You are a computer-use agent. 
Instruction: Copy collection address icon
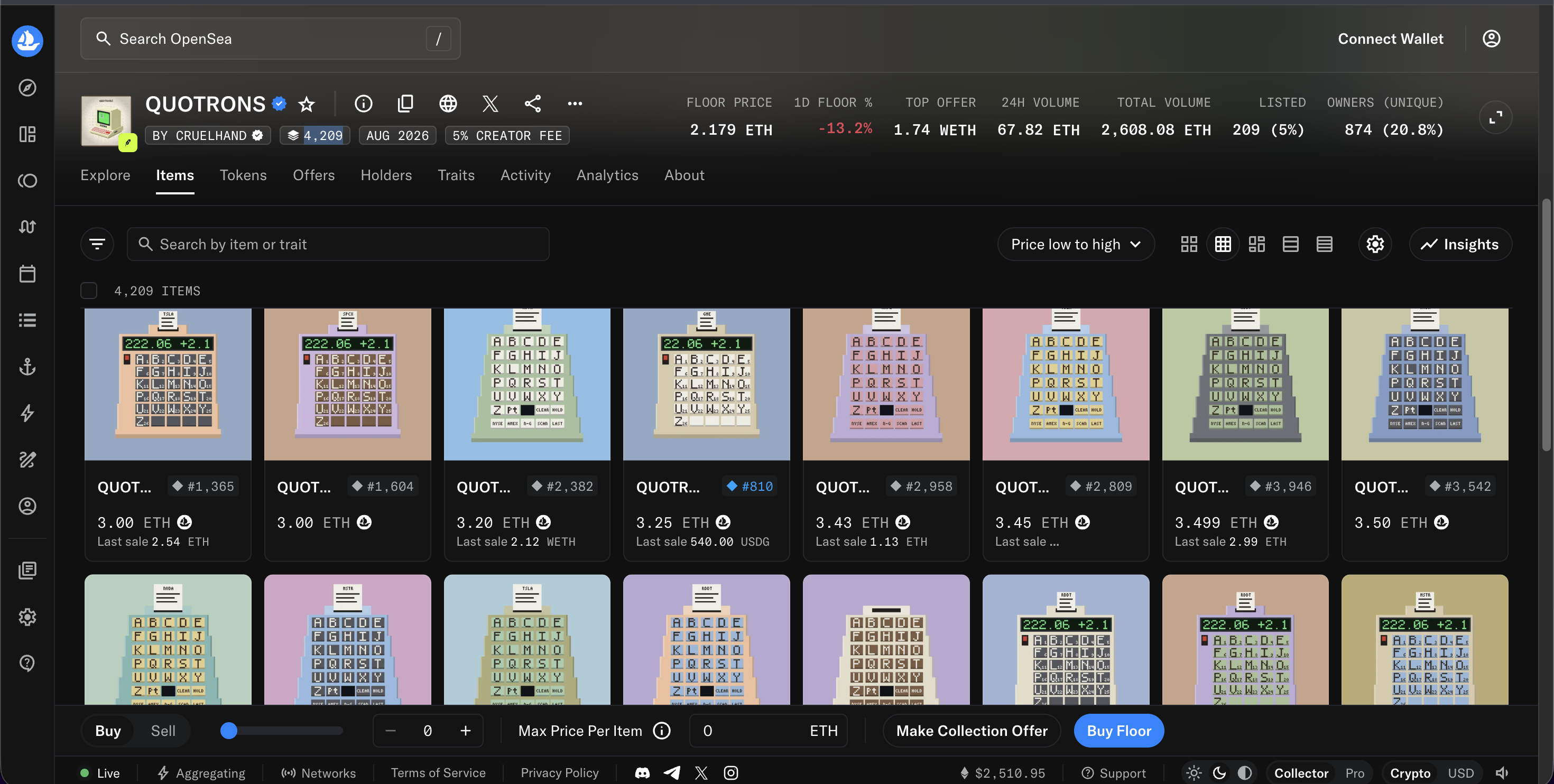405,104
